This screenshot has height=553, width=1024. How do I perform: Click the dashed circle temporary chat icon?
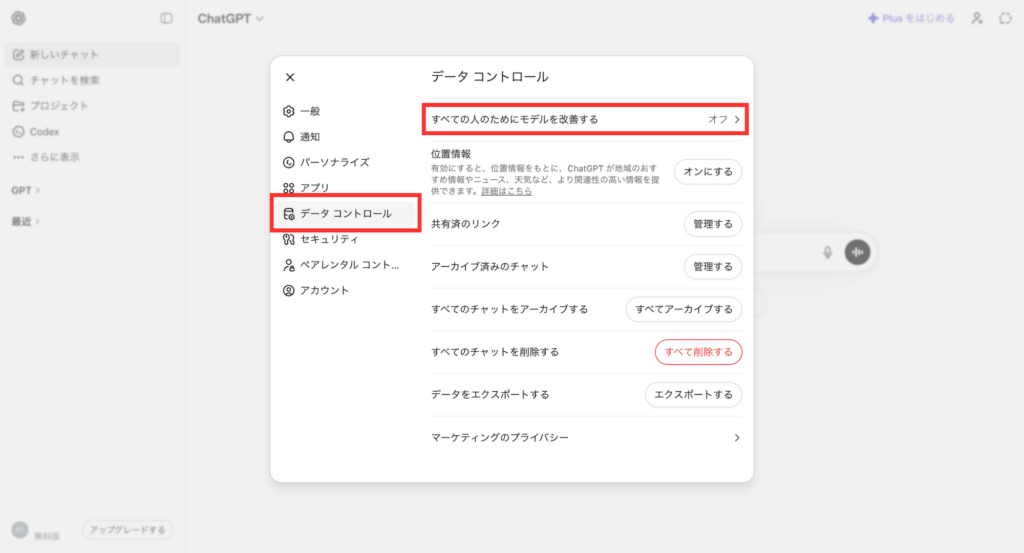pyautogui.click(x=1005, y=18)
